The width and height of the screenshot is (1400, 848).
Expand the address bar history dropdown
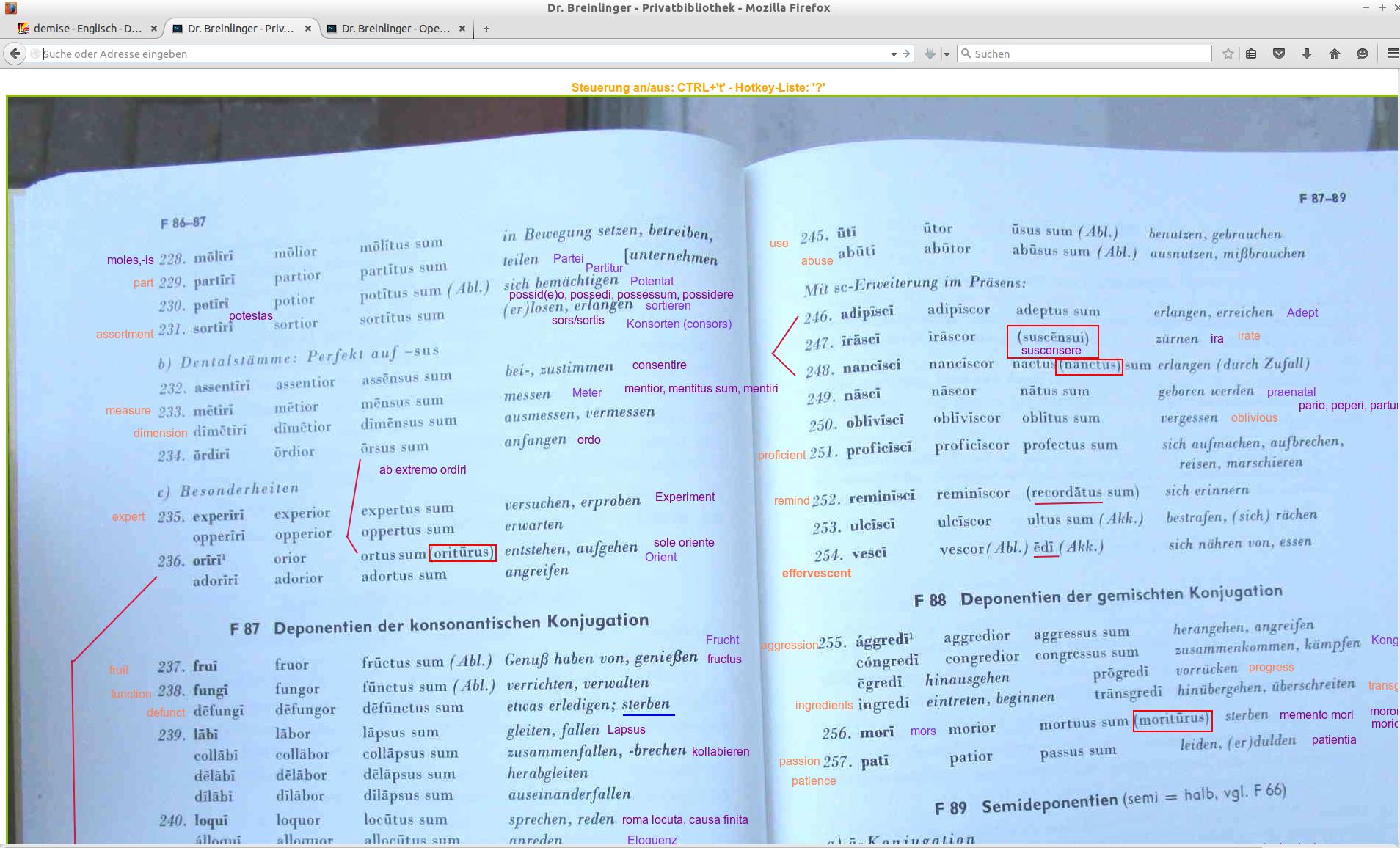(x=893, y=54)
